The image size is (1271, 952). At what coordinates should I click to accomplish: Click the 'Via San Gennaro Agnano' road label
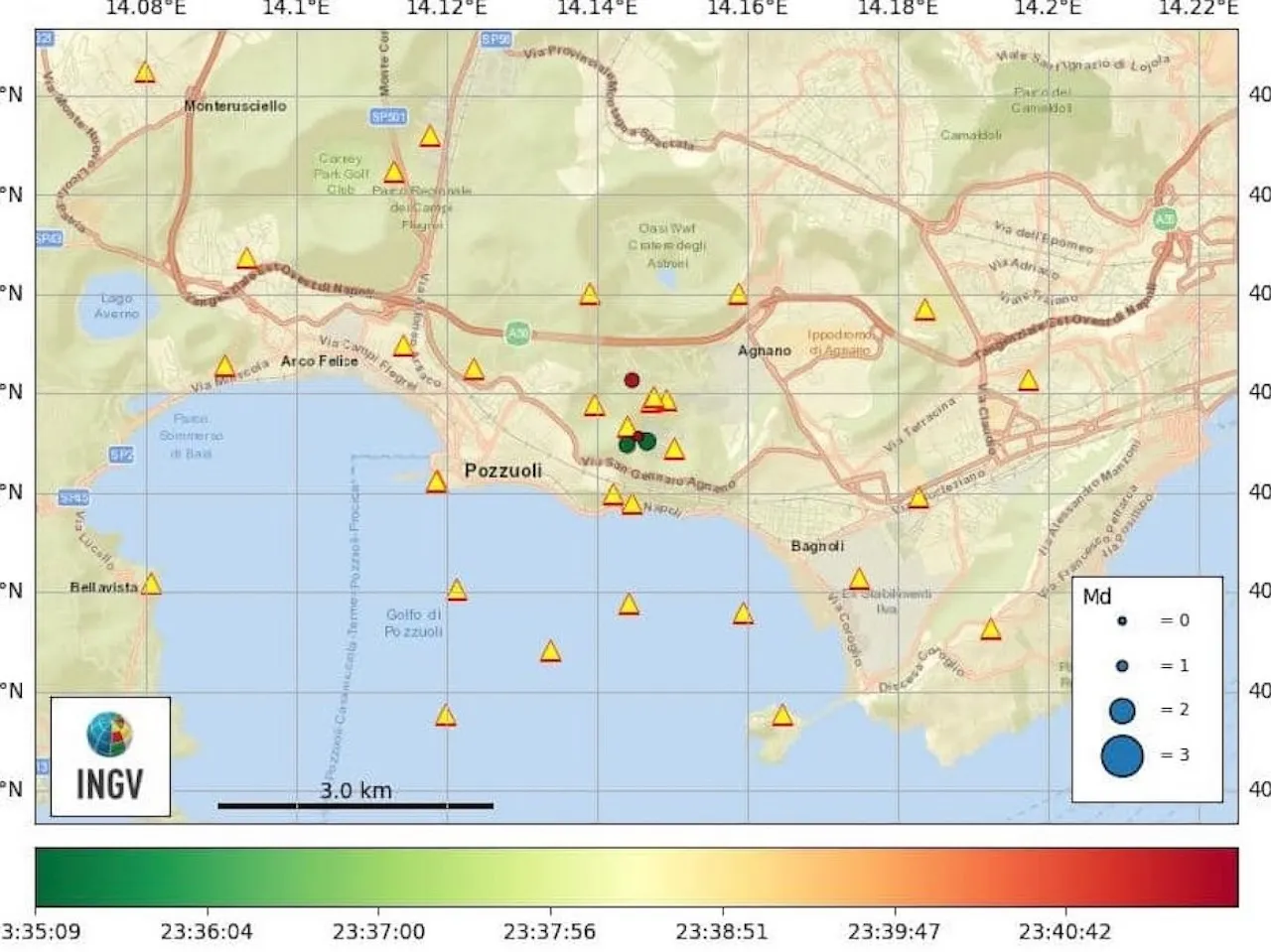point(659,475)
